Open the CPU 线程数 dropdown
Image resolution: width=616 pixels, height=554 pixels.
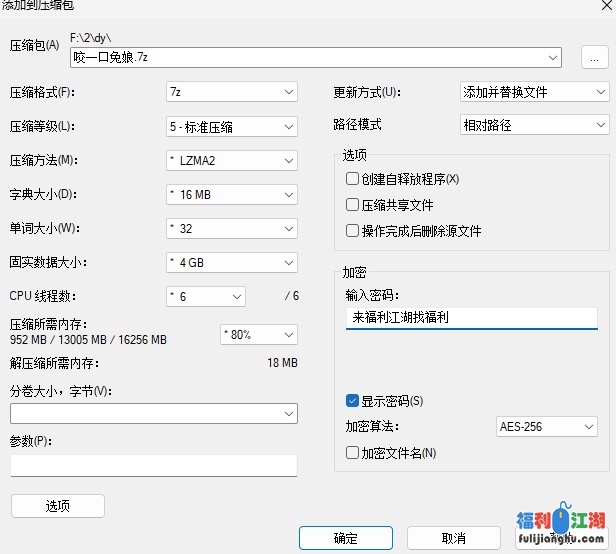point(205,297)
